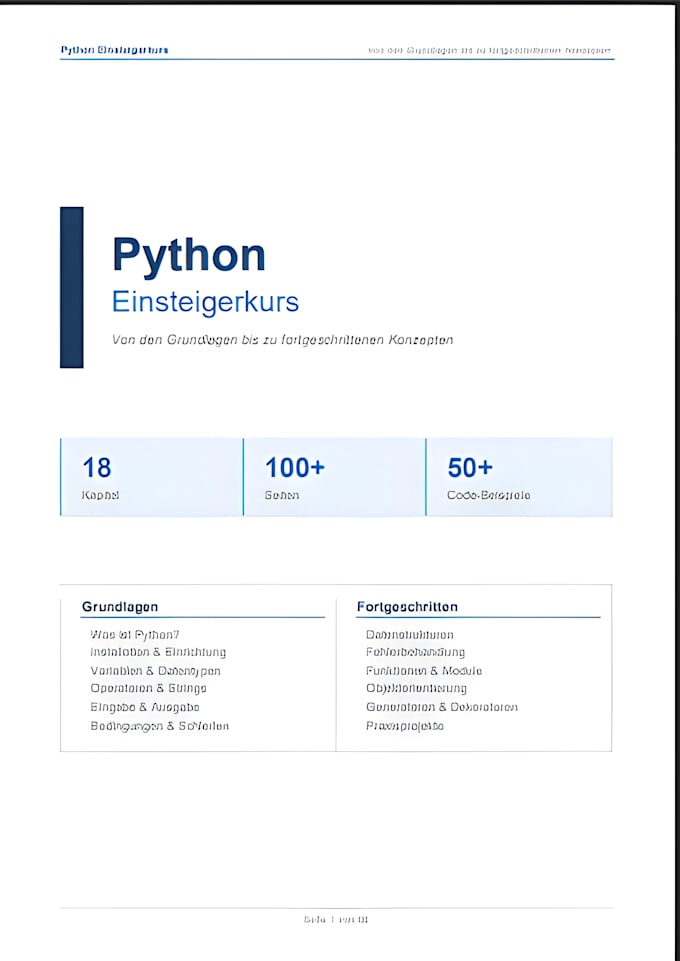Click the "50+" code examples figure

[x=470, y=468]
